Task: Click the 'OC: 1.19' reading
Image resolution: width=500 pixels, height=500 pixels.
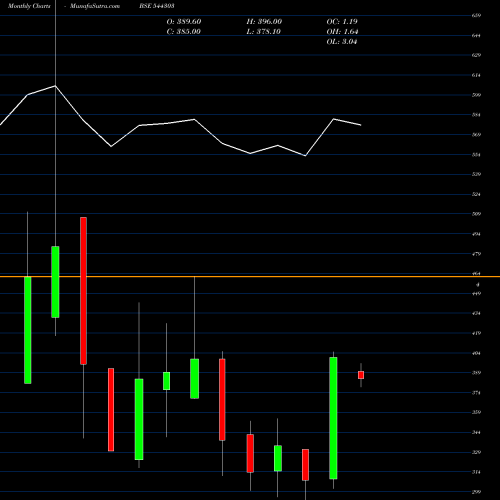Action: (x=342, y=22)
